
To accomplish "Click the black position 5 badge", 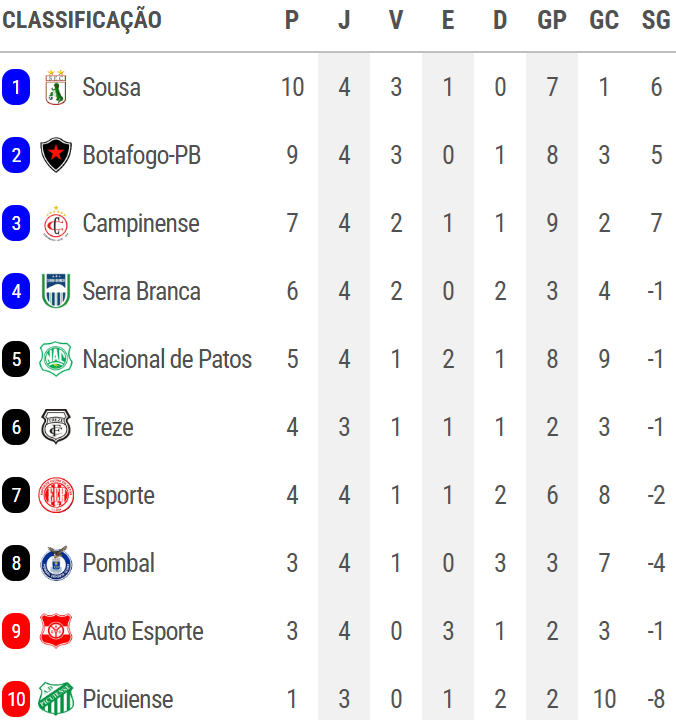I will click(16, 360).
